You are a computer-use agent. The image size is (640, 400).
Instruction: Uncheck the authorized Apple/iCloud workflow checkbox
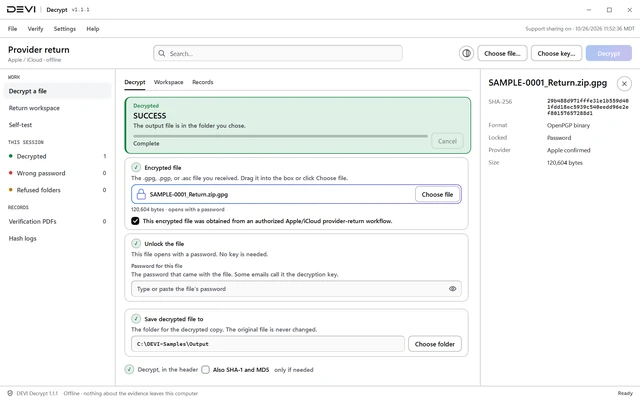click(135, 221)
